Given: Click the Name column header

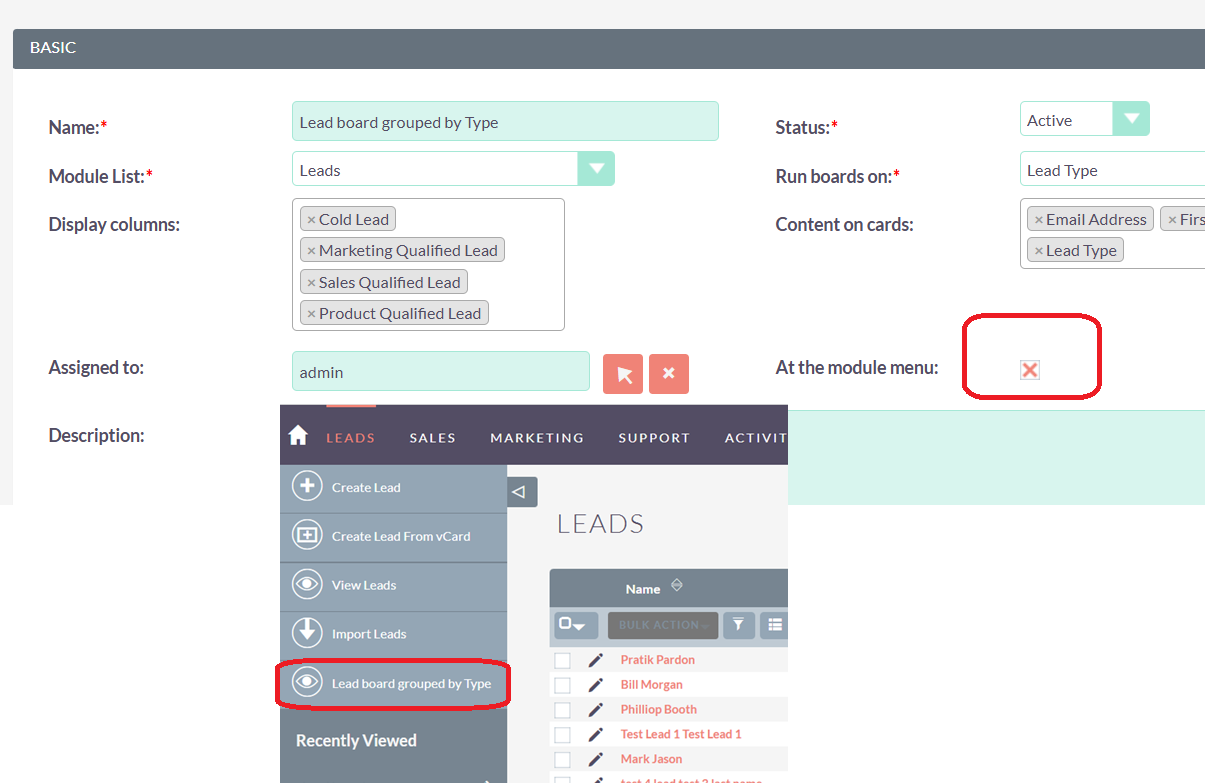Looking at the screenshot, I should 643,589.
